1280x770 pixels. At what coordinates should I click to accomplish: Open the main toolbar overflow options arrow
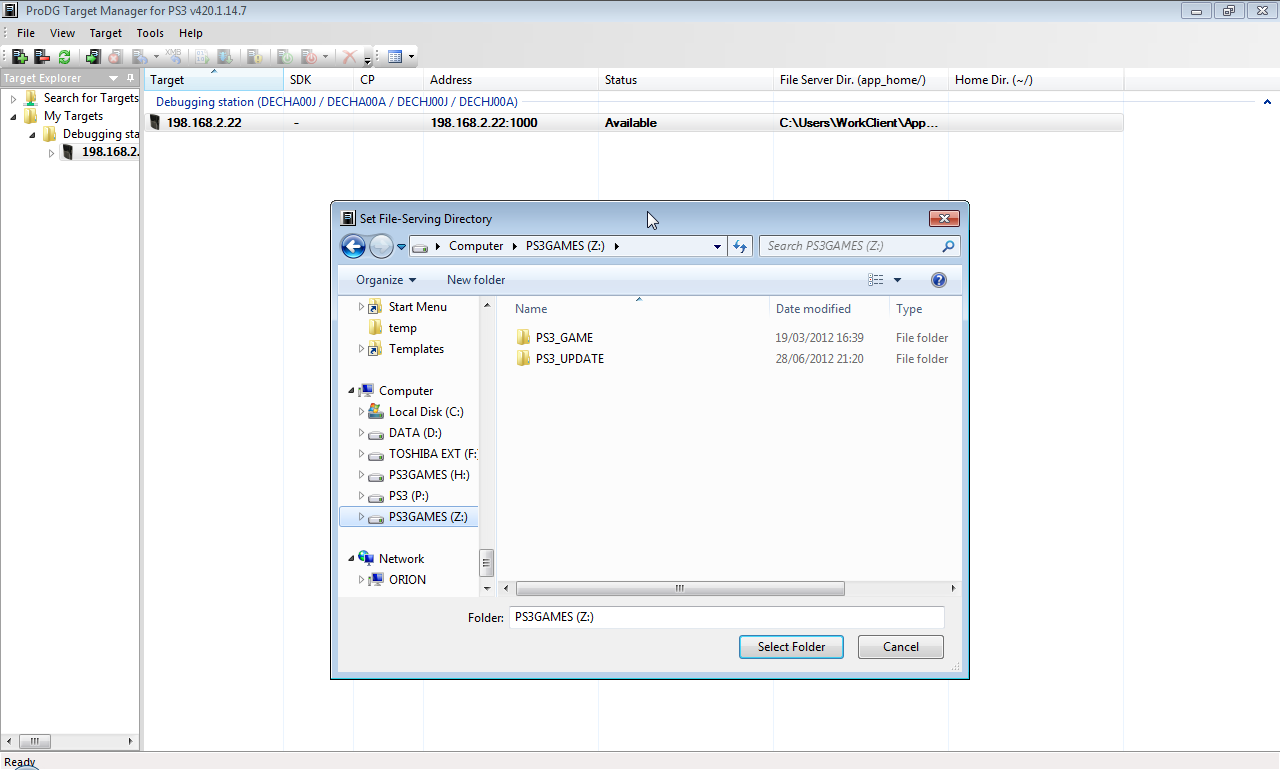tap(368, 59)
